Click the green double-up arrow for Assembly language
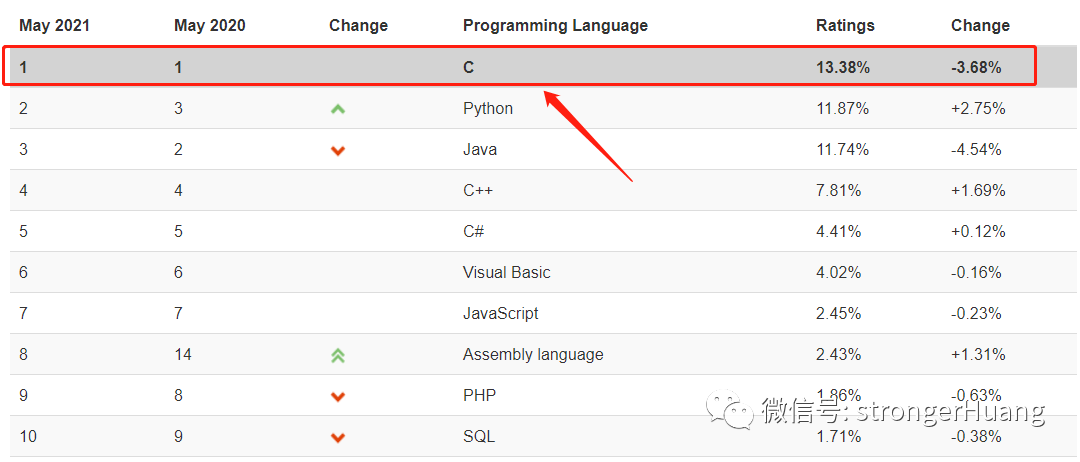This screenshot has width=1080, height=462. click(x=338, y=355)
